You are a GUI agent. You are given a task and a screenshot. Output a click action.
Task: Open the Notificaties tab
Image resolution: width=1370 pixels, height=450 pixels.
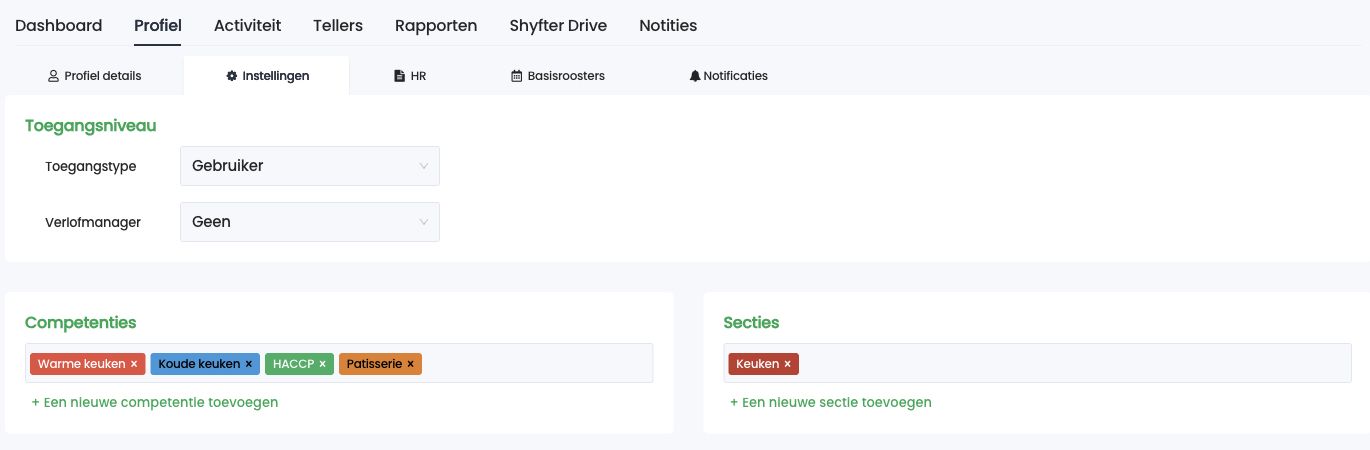point(728,75)
